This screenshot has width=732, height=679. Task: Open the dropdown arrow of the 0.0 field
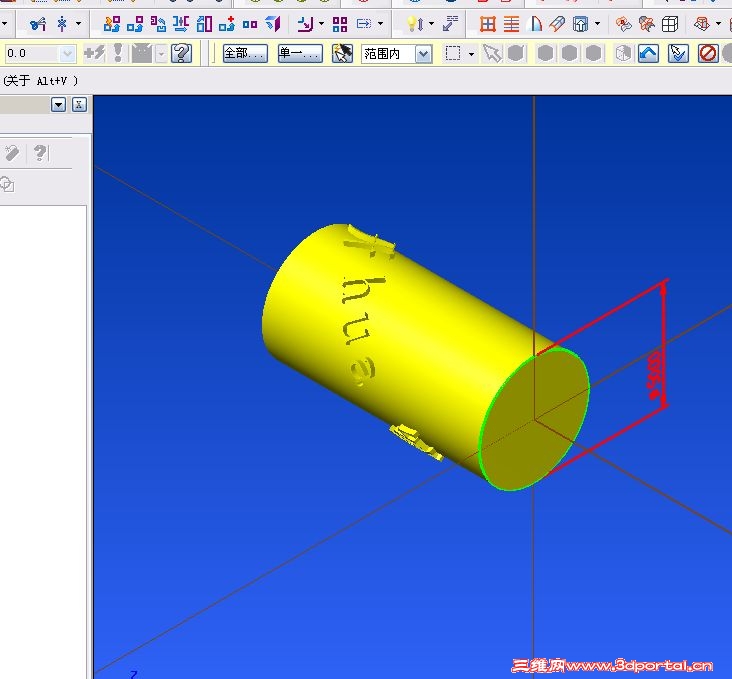click(67, 54)
